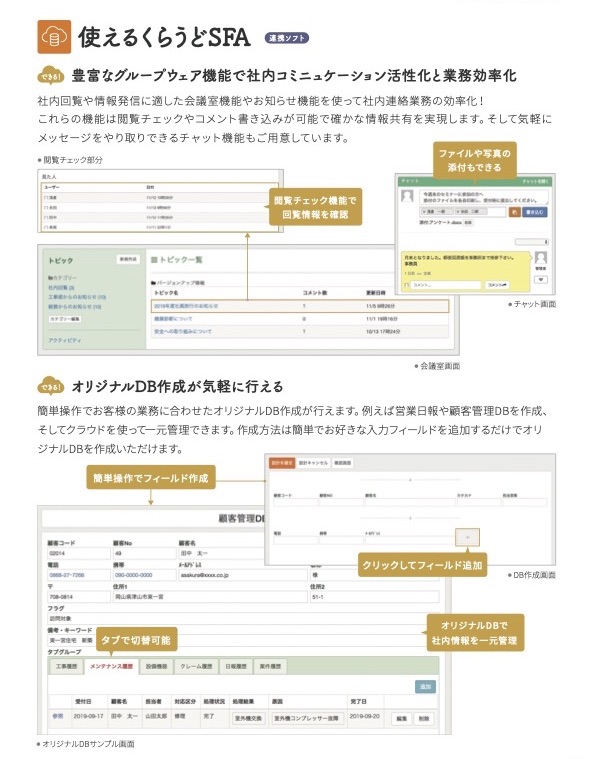The height and width of the screenshot is (759, 595).
Task: Click the 編集 button in the maintenance row
Action: click(401, 718)
